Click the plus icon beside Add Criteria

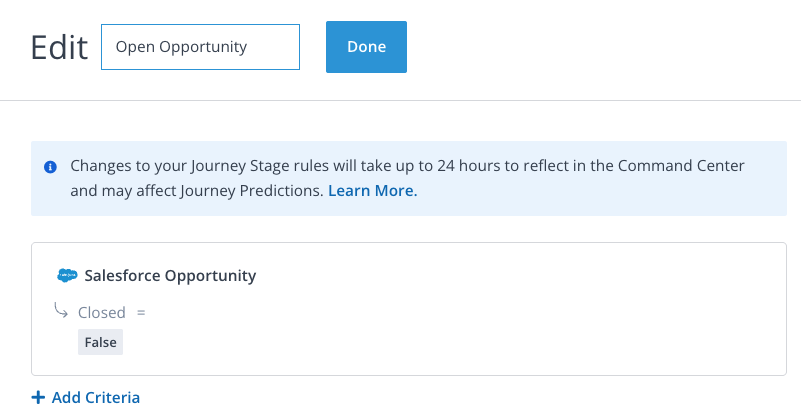(38, 397)
